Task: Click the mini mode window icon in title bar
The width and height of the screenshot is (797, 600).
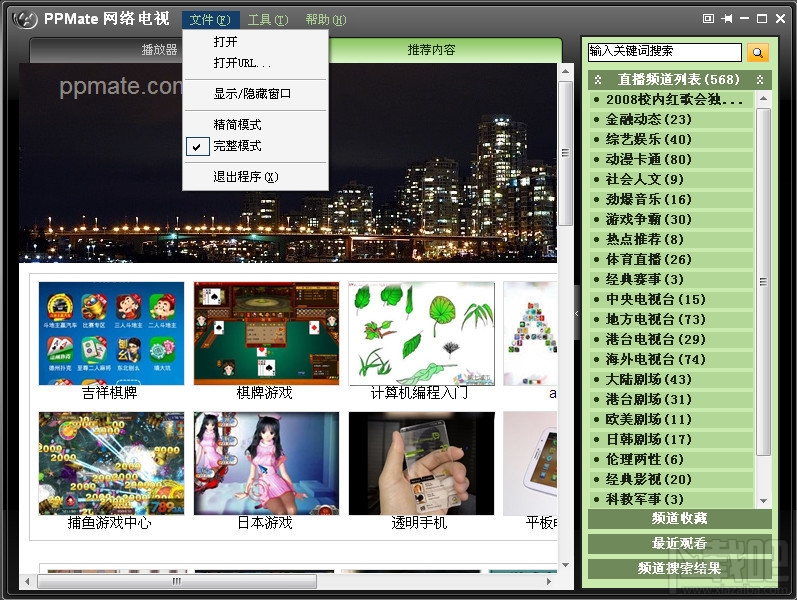Action: (708, 19)
